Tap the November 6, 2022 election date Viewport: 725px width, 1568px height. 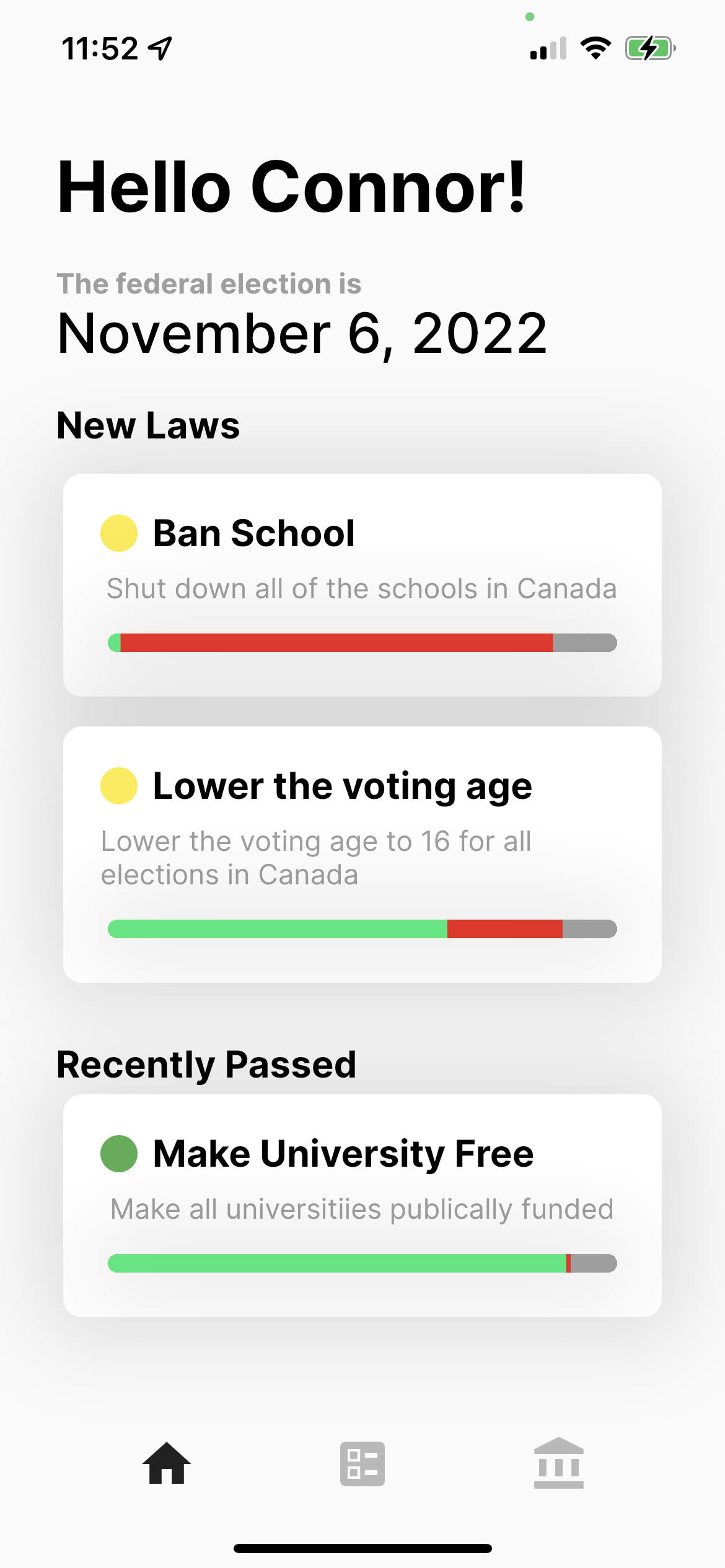pos(302,334)
